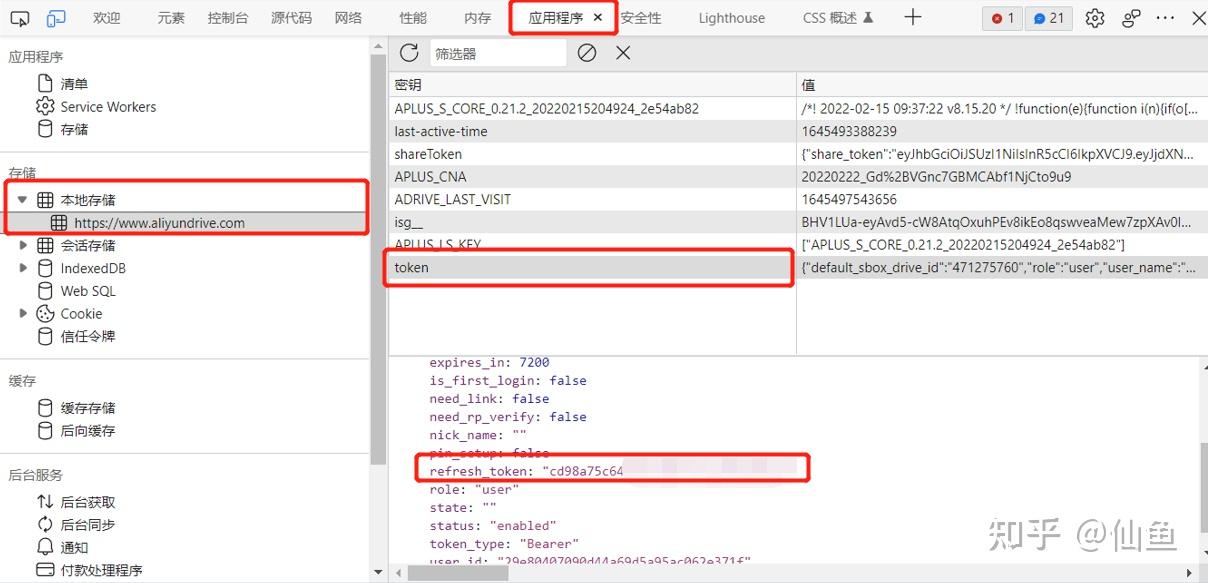This screenshot has width=1208, height=583.
Task: Open the 网络 tab
Action: (x=348, y=18)
